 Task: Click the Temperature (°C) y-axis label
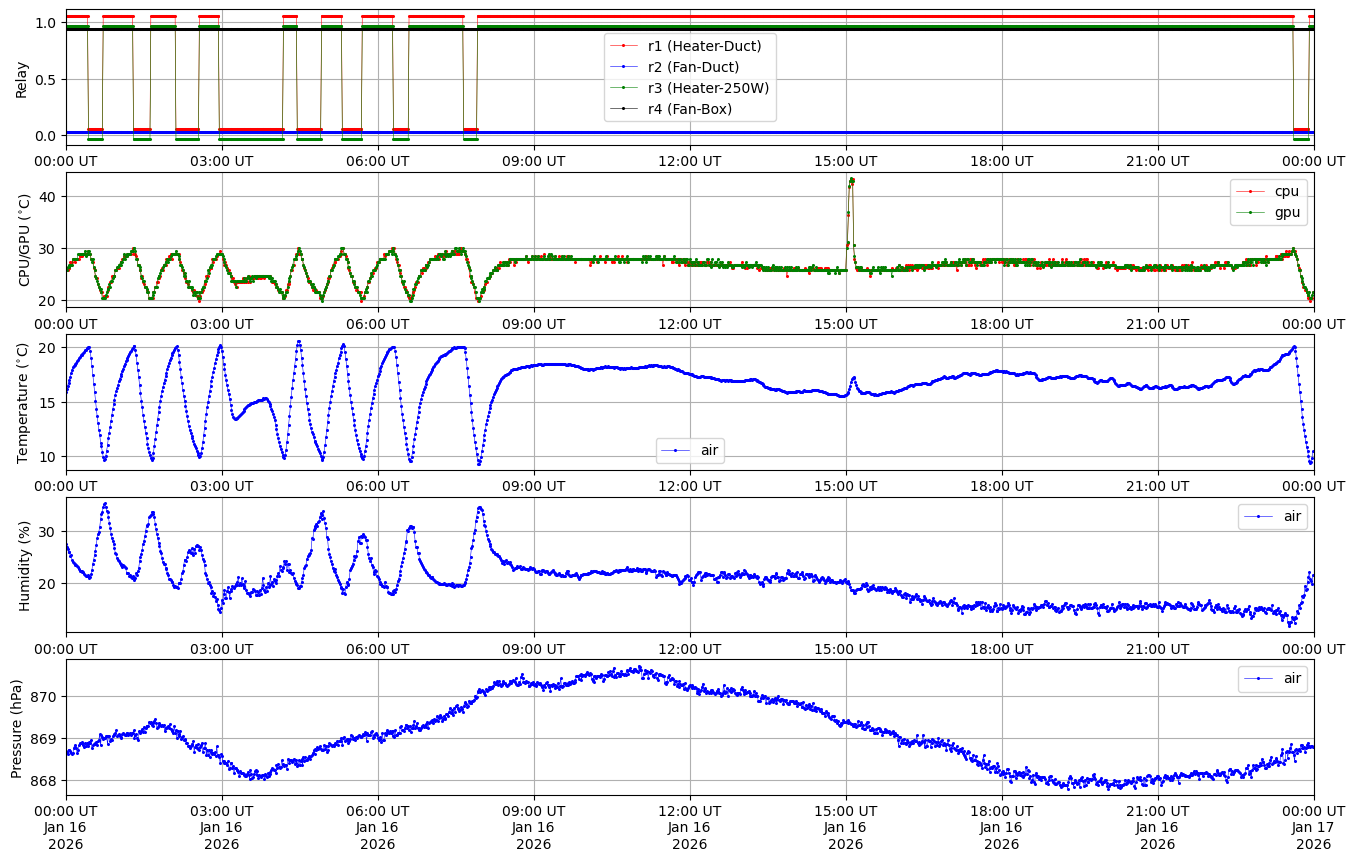pyautogui.click(x=22, y=402)
